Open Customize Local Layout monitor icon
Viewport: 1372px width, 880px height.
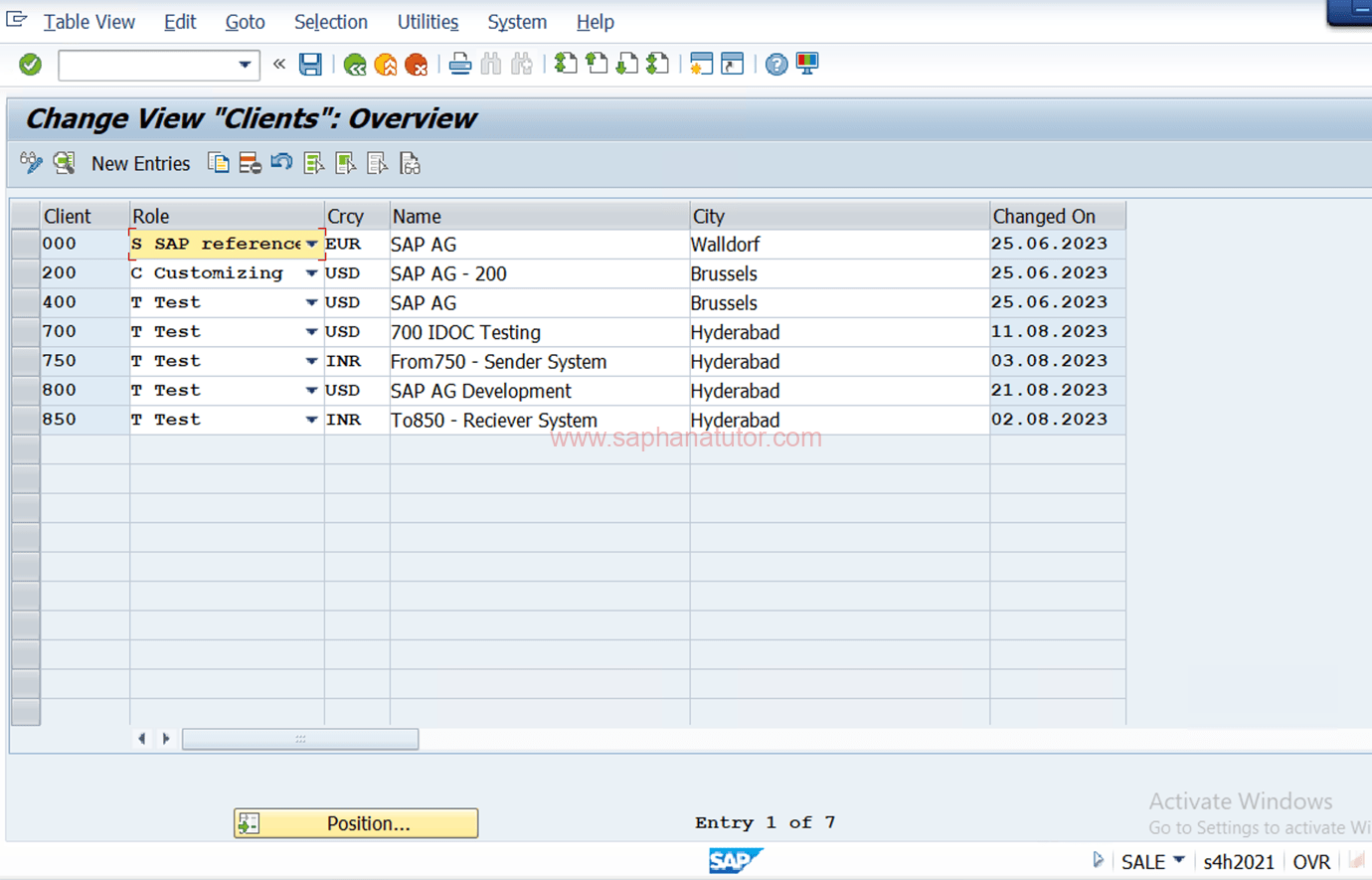[x=807, y=65]
